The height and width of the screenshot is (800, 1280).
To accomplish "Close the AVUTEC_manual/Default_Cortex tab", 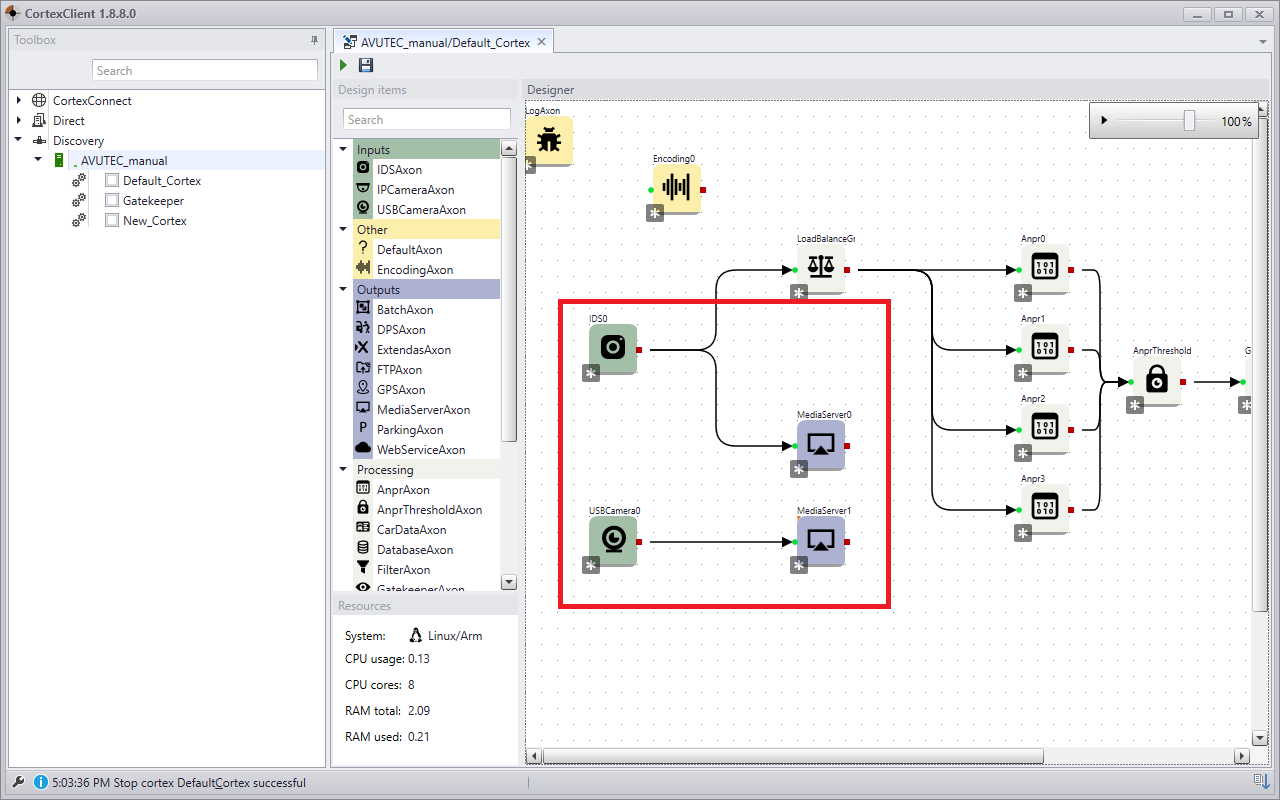I will coord(542,42).
